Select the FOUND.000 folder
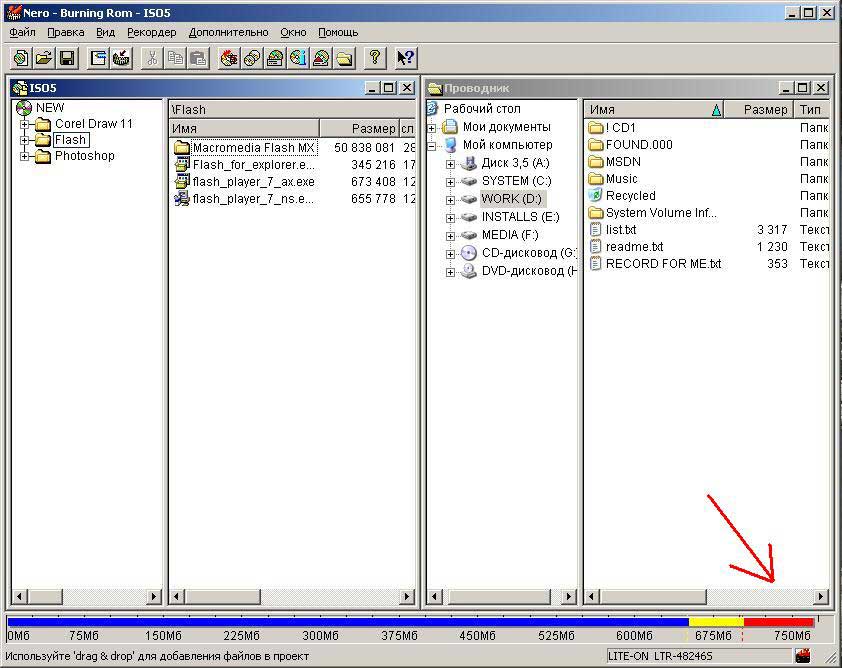842x668 pixels. (x=630, y=144)
